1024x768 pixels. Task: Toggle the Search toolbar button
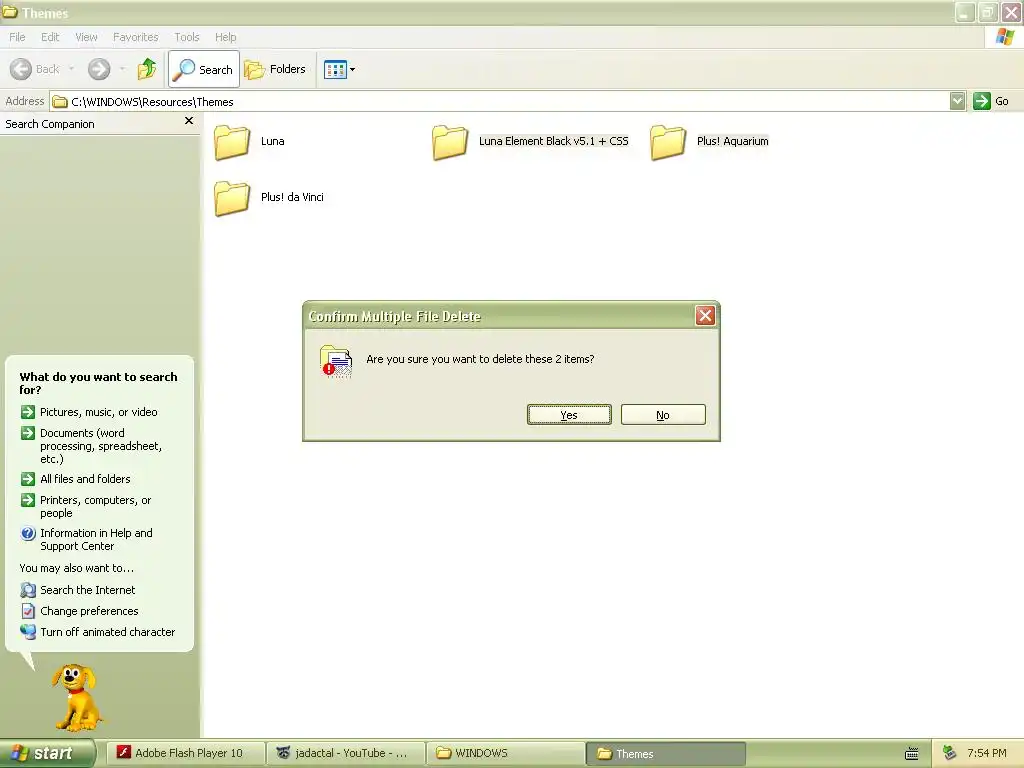coord(204,69)
